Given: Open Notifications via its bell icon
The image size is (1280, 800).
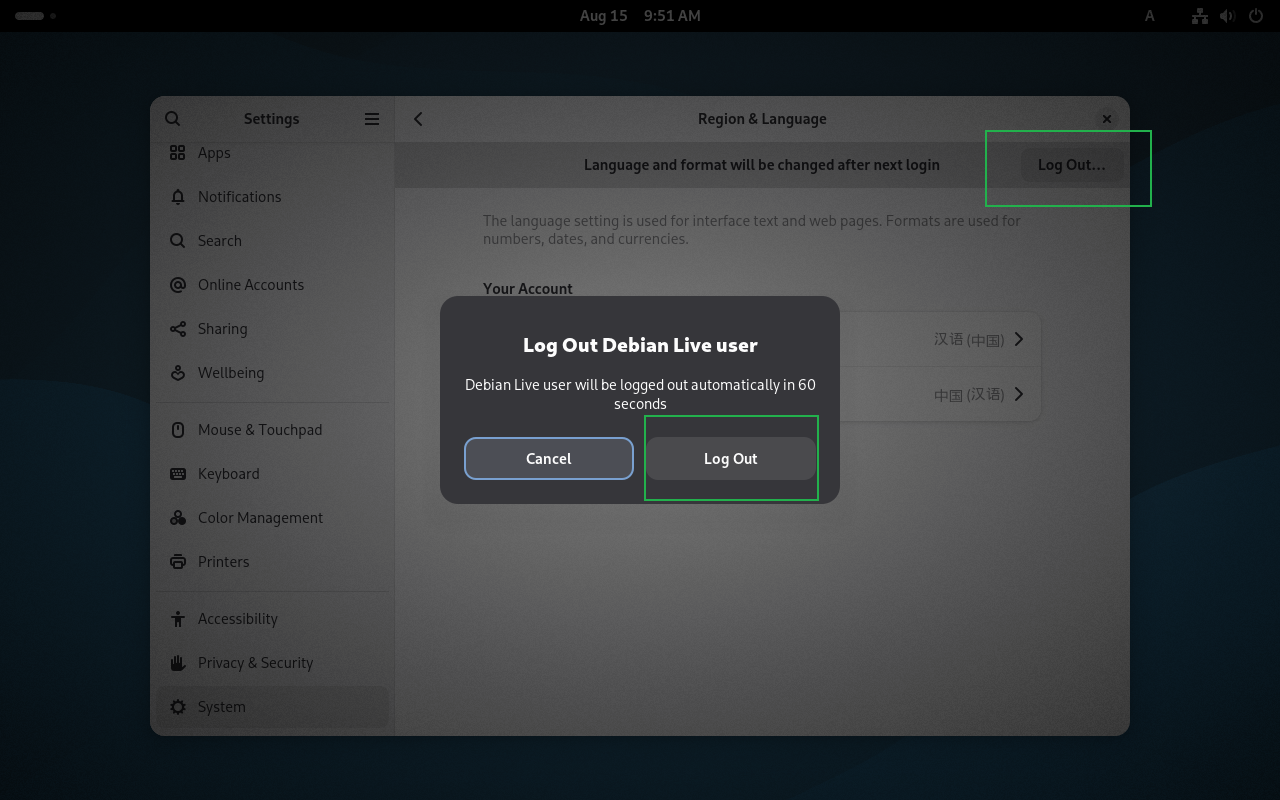Looking at the screenshot, I should pyautogui.click(x=178, y=197).
